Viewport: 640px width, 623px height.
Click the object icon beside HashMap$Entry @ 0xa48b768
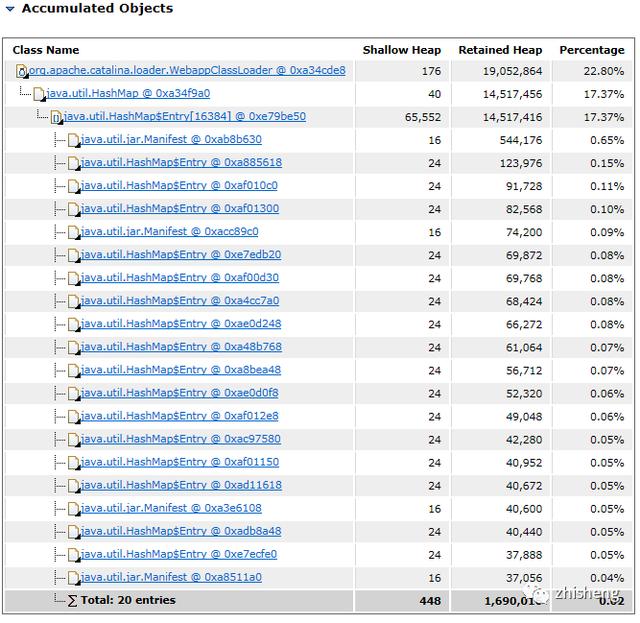tap(74, 348)
